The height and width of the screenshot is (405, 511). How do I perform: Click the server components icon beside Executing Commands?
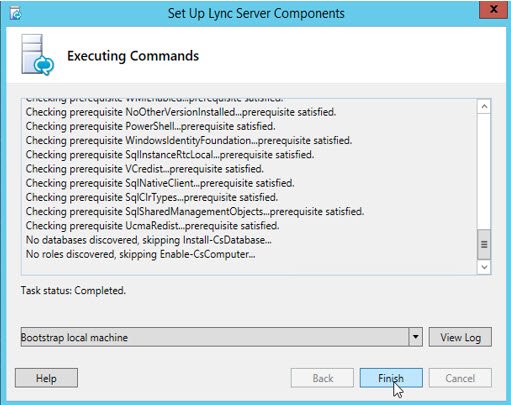37,55
